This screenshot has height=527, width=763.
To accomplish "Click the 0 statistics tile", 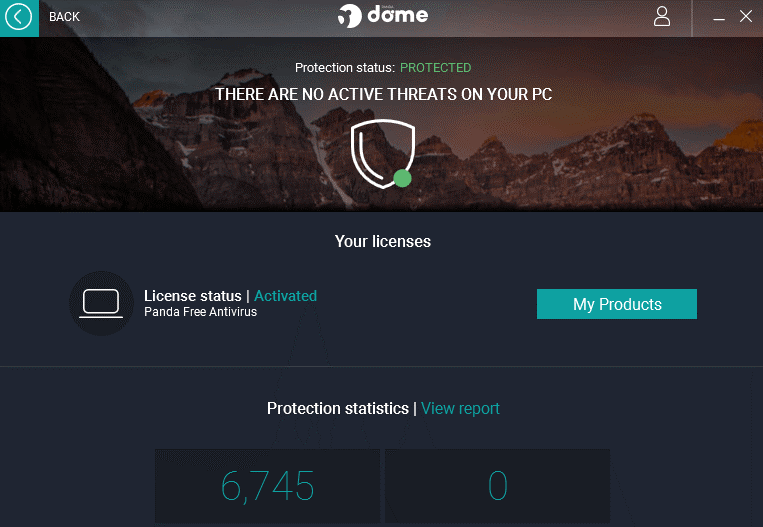I will (x=497, y=486).
